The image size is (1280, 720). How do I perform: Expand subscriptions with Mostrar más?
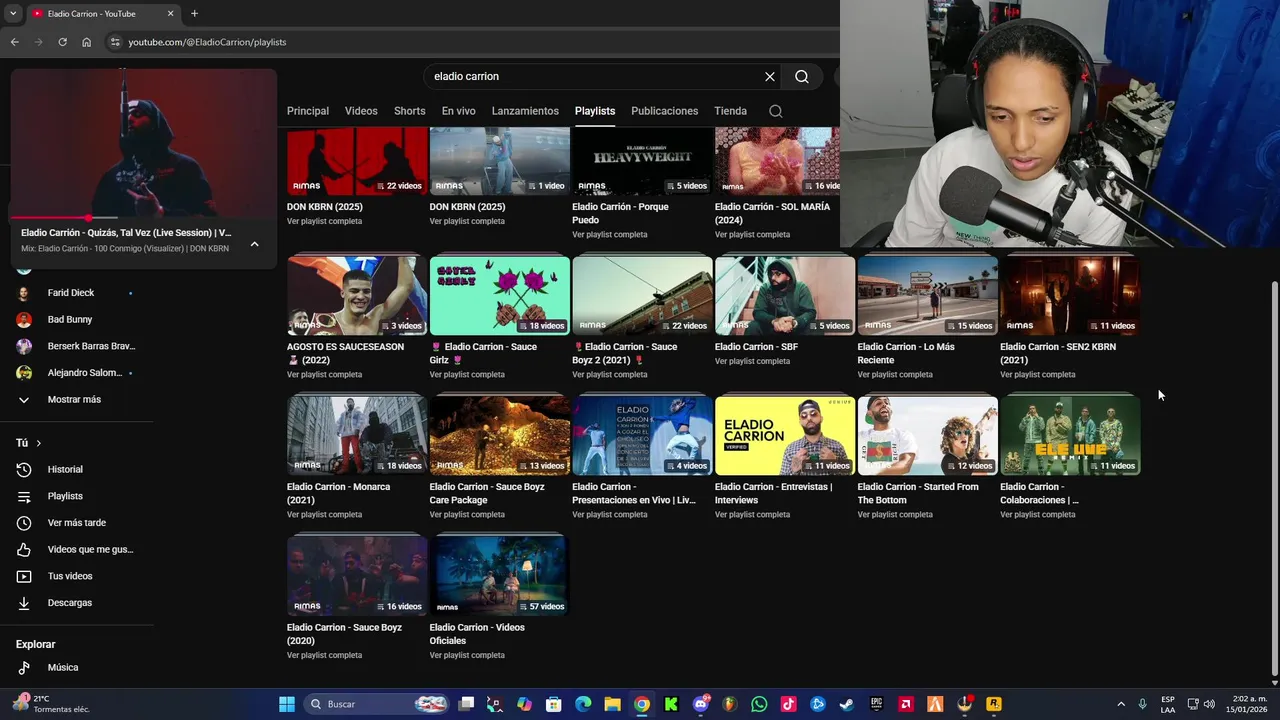[x=74, y=400]
